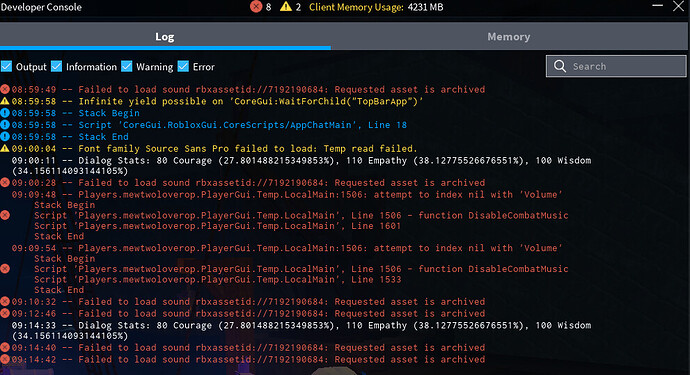Click the 09:00:11 Dialog Stats output line
690x375 pixels.
pyautogui.click(x=301, y=165)
